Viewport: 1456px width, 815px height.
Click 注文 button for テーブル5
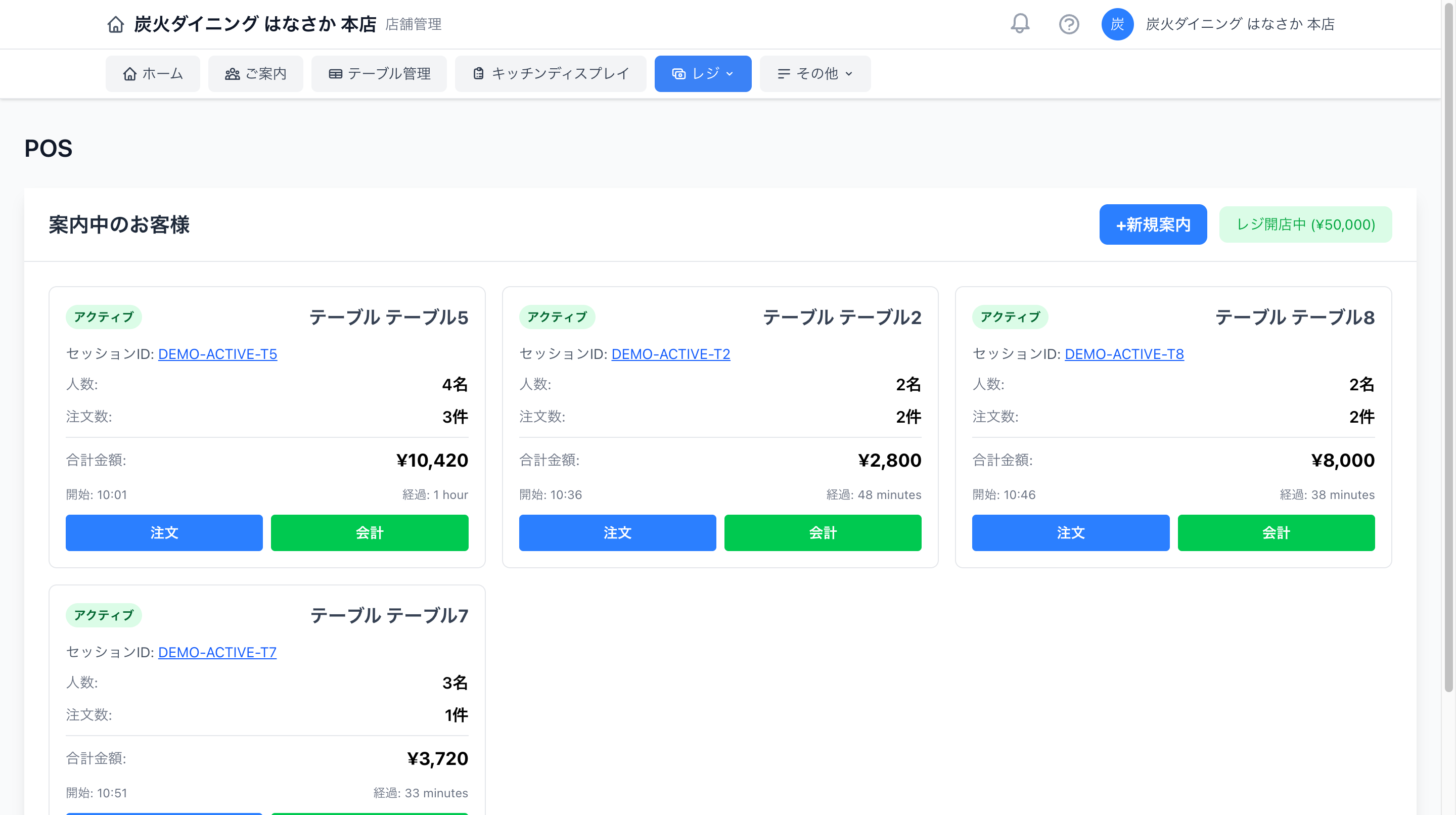164,532
